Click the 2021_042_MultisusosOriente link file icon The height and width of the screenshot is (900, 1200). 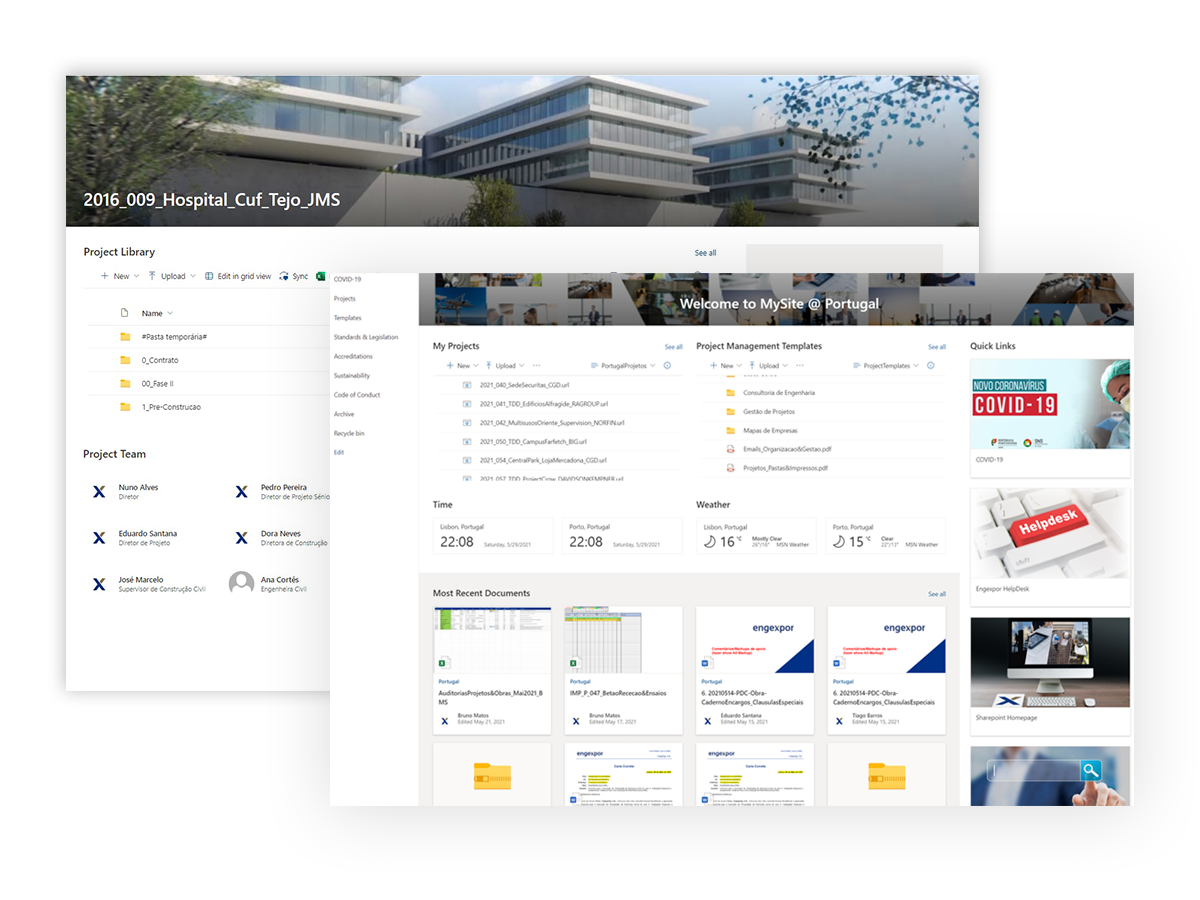[x=467, y=423]
